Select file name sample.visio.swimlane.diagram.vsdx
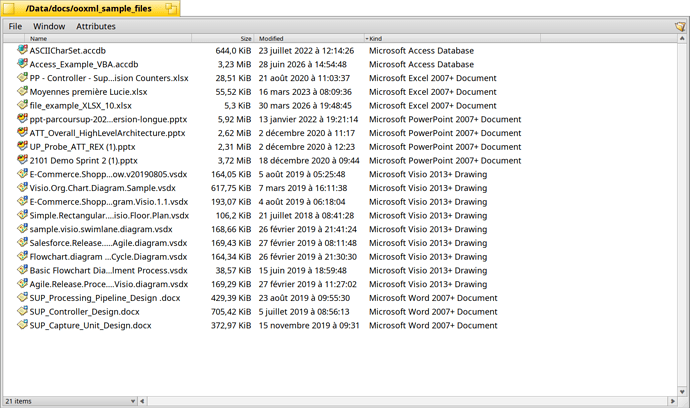This screenshot has width=690, height=408. coord(101,229)
